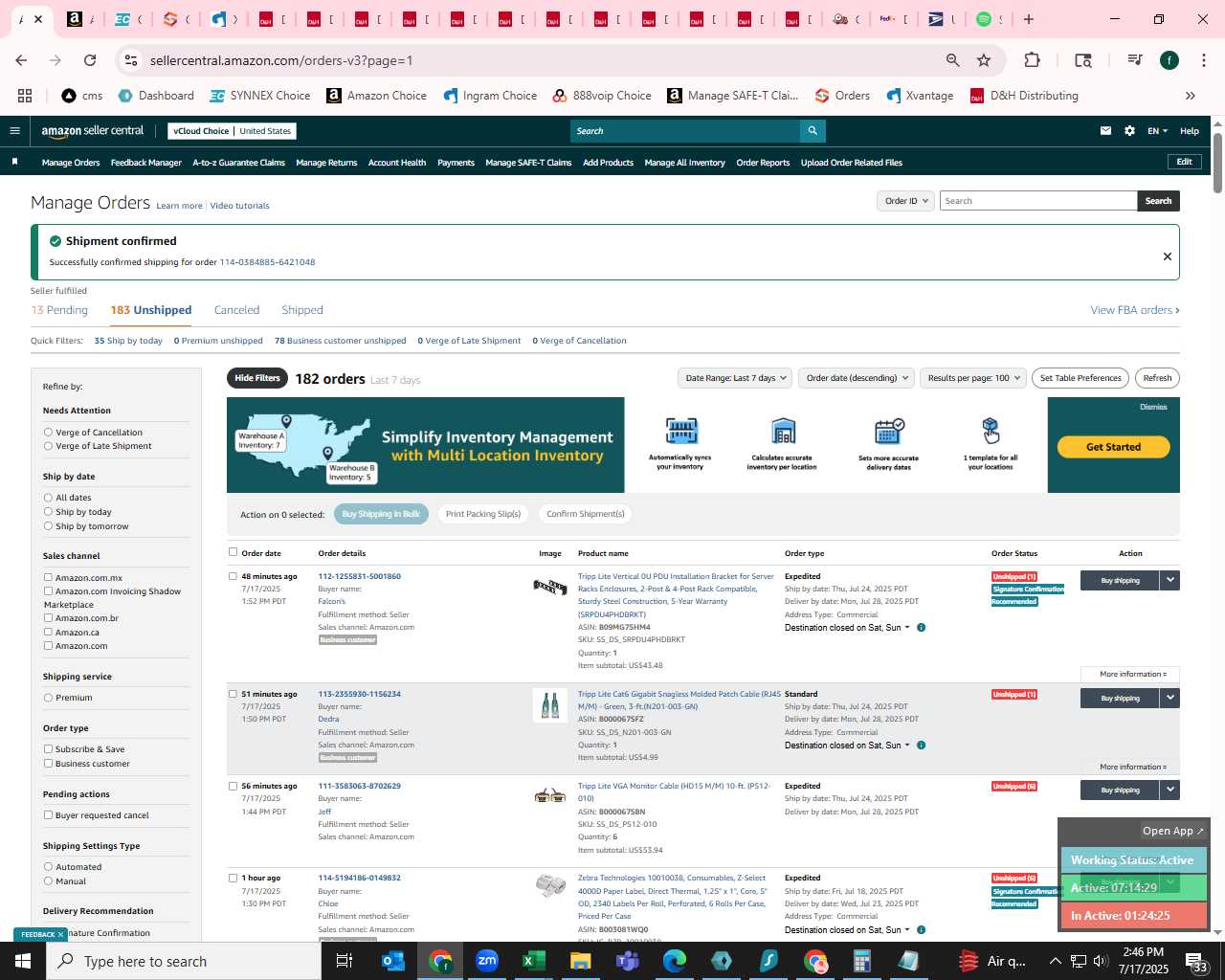Switch to the Shipped orders tab

pos(302,310)
